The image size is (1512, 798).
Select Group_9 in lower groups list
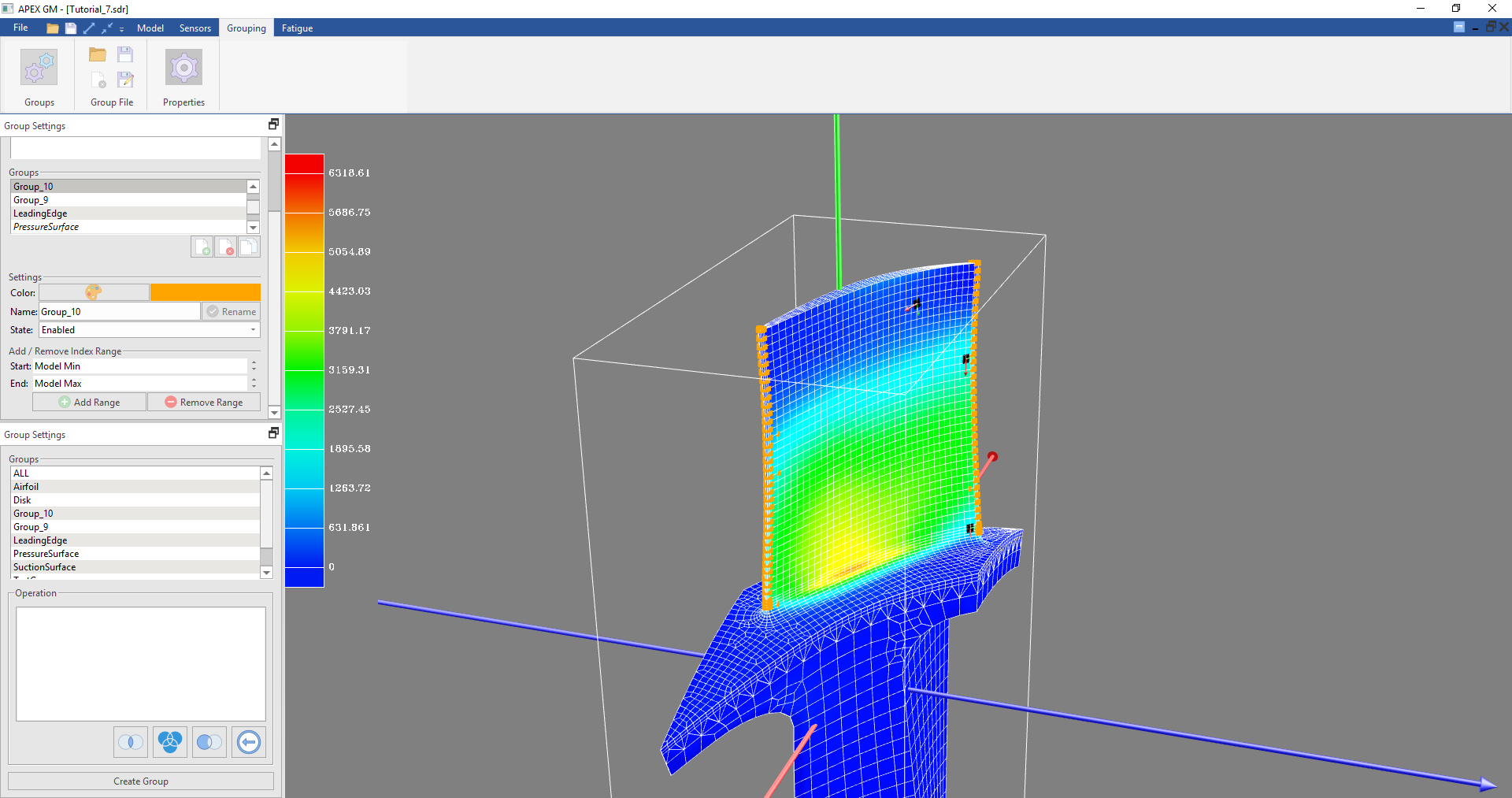point(135,527)
